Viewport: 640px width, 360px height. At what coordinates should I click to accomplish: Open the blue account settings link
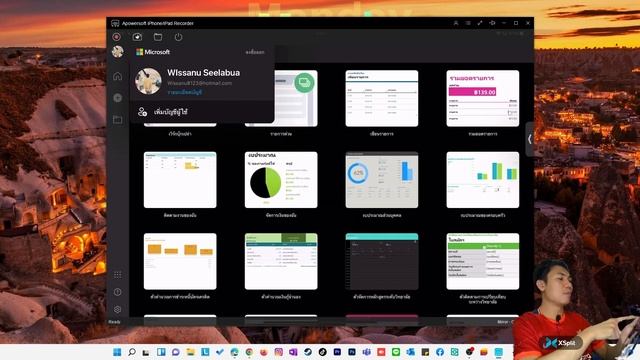point(184,92)
